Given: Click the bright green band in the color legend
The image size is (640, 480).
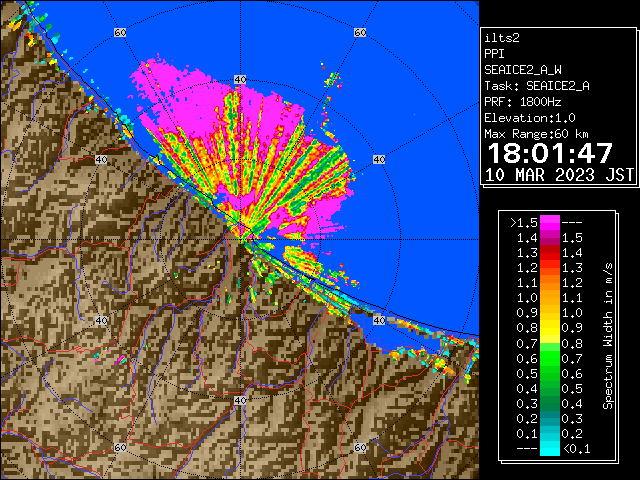Looking at the screenshot, I should point(550,358).
